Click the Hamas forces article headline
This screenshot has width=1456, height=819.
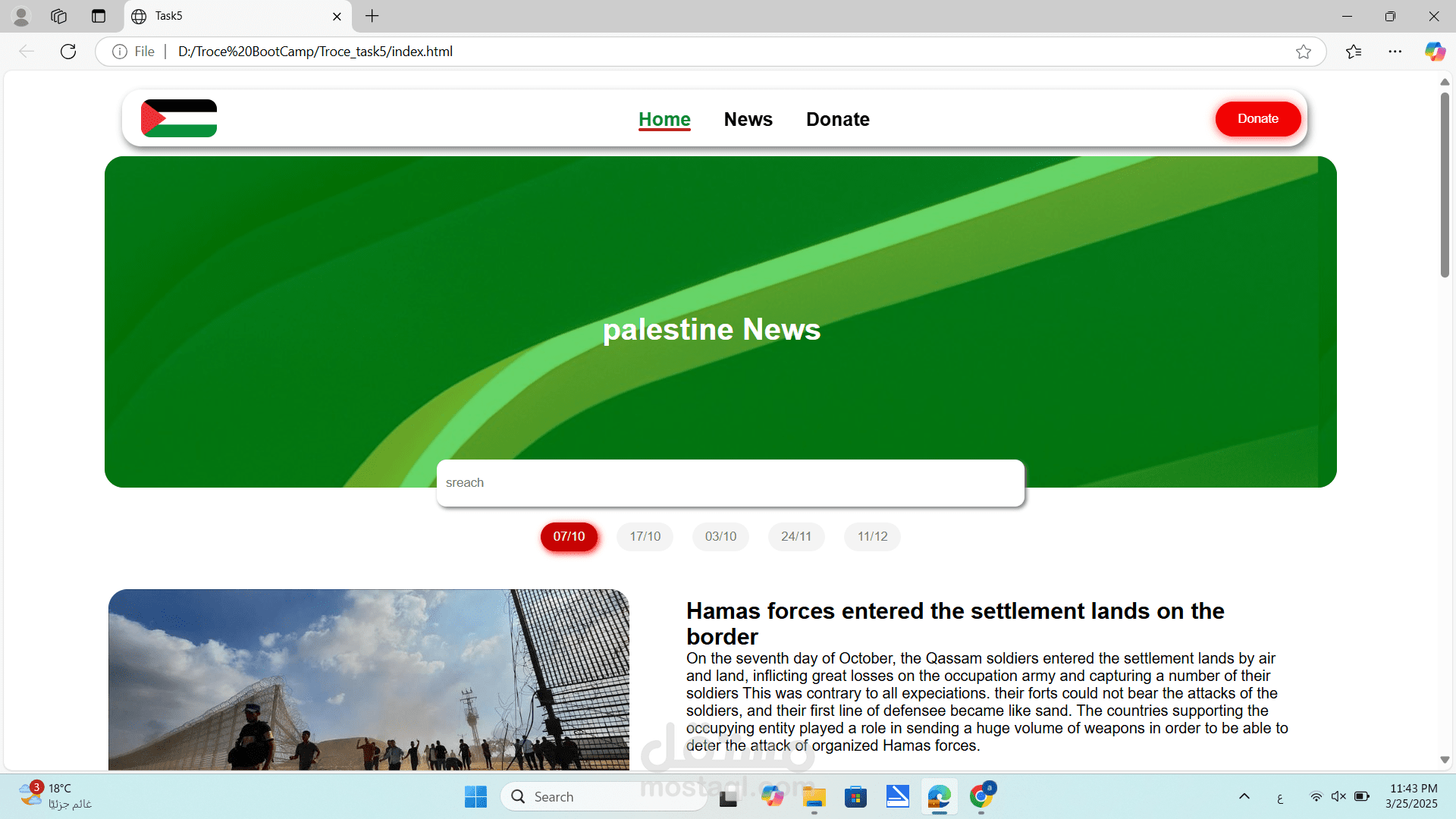(x=955, y=623)
